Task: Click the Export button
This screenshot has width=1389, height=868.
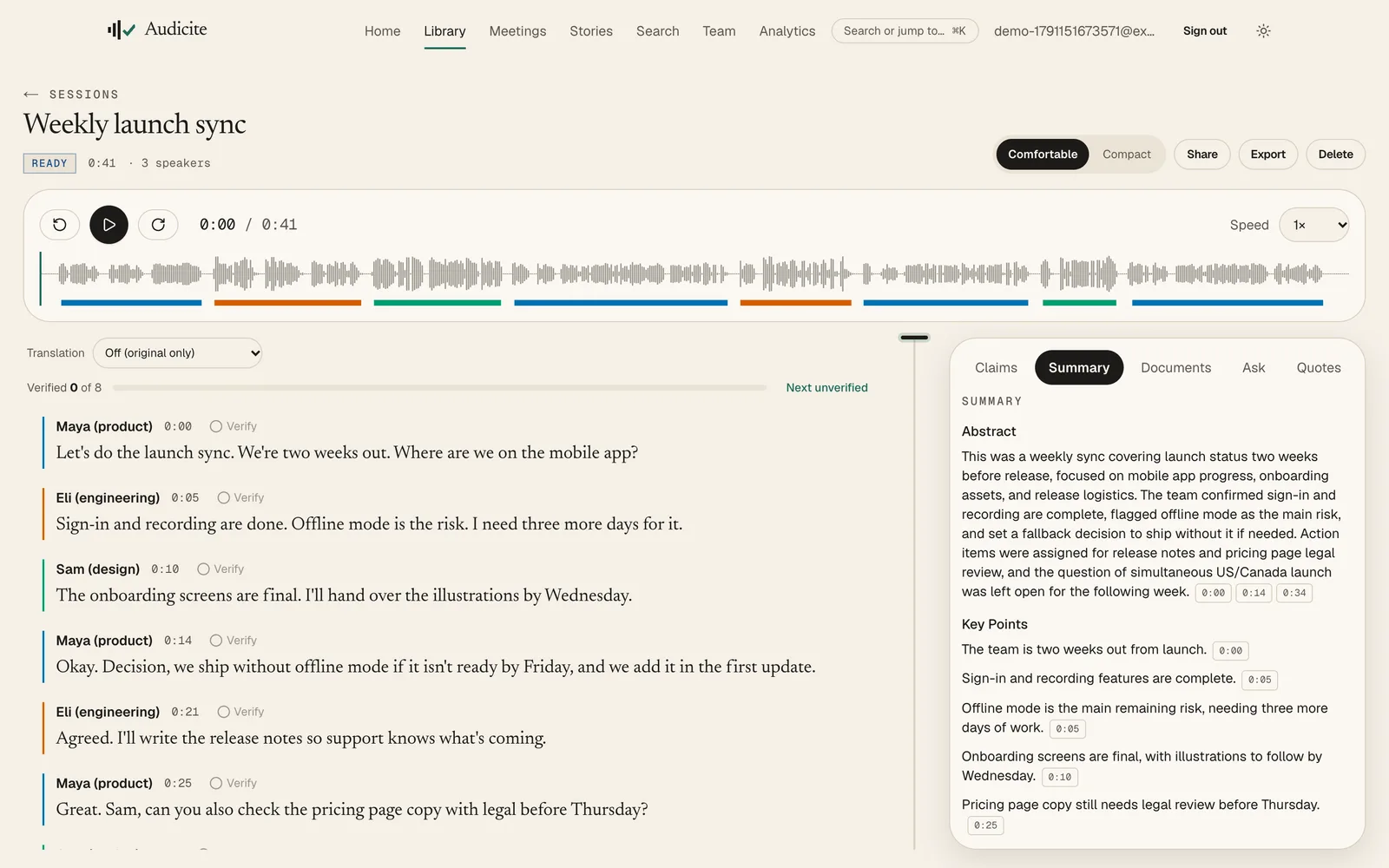Action: coord(1267,155)
